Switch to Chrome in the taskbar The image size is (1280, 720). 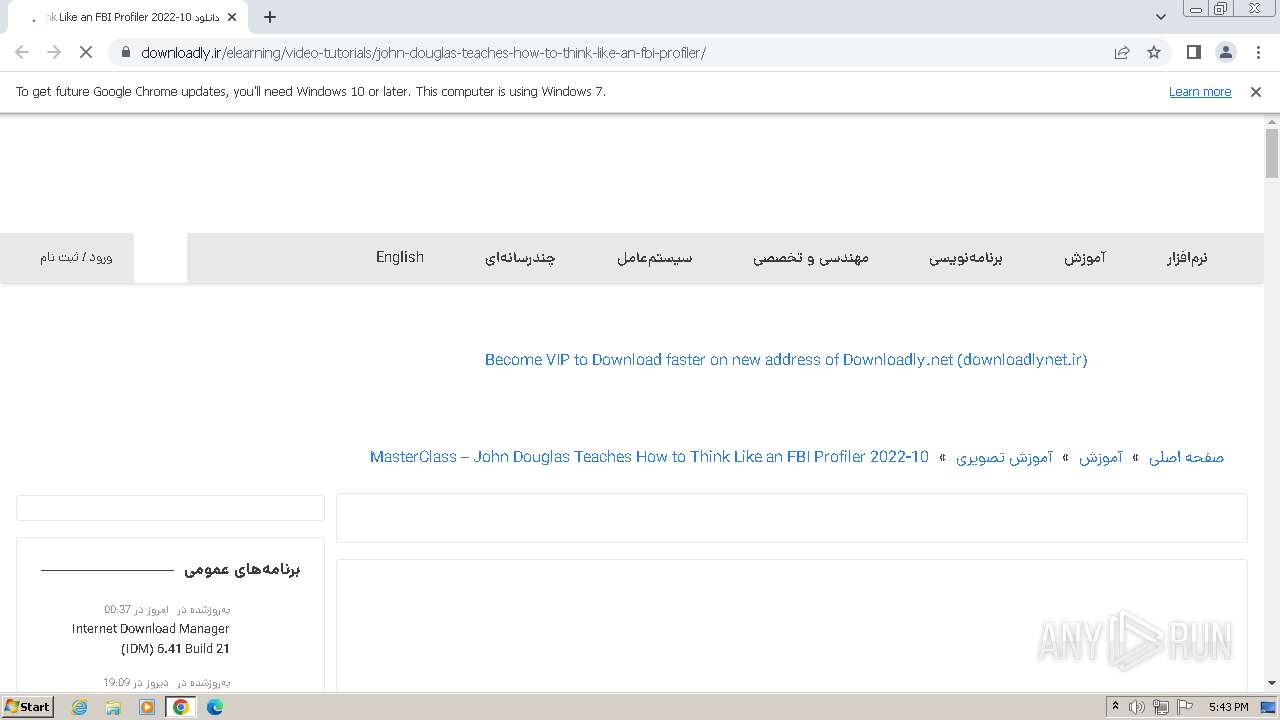tap(181, 707)
